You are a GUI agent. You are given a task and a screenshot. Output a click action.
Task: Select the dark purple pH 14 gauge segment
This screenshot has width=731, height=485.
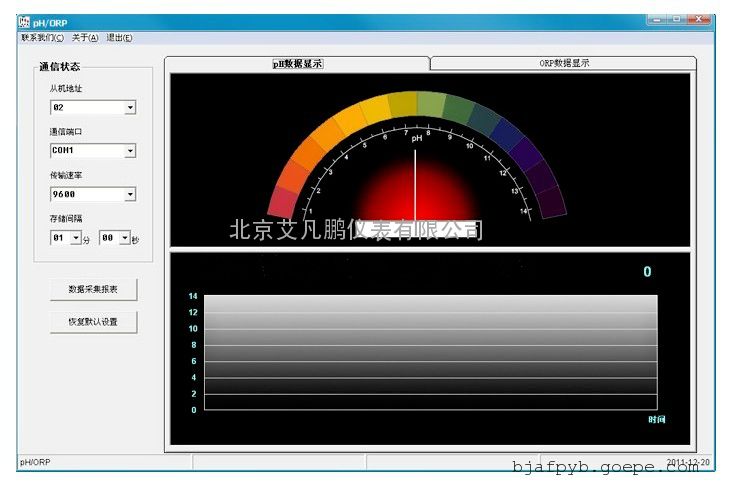549,202
